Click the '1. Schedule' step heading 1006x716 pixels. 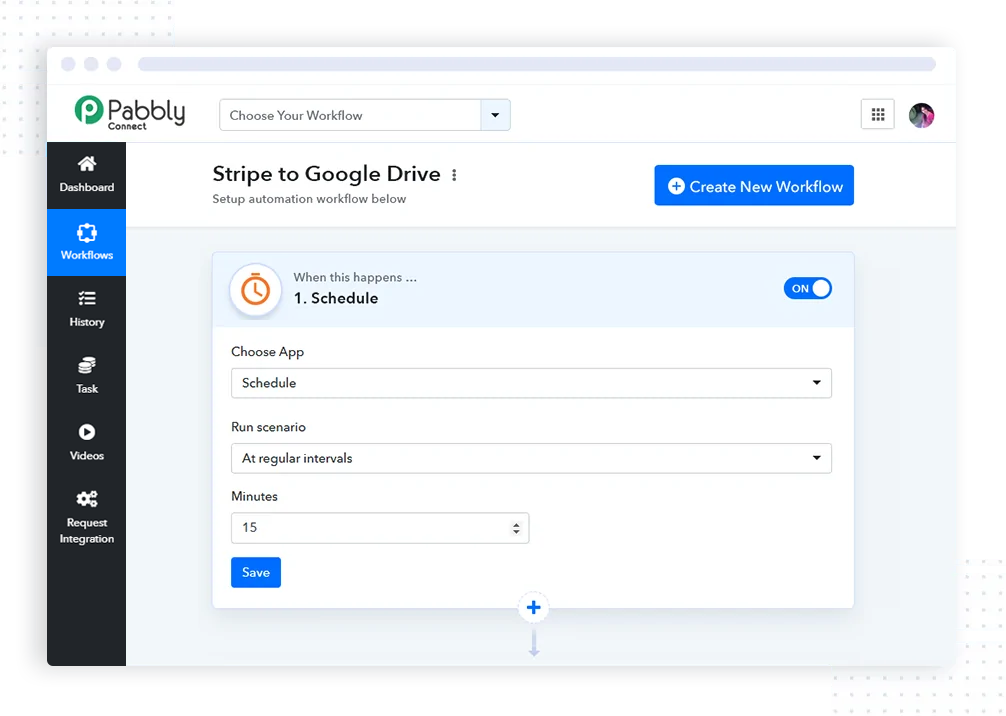point(336,298)
